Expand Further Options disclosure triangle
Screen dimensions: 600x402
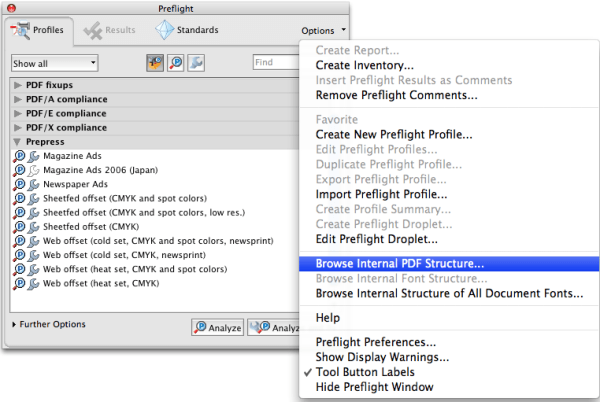14,324
